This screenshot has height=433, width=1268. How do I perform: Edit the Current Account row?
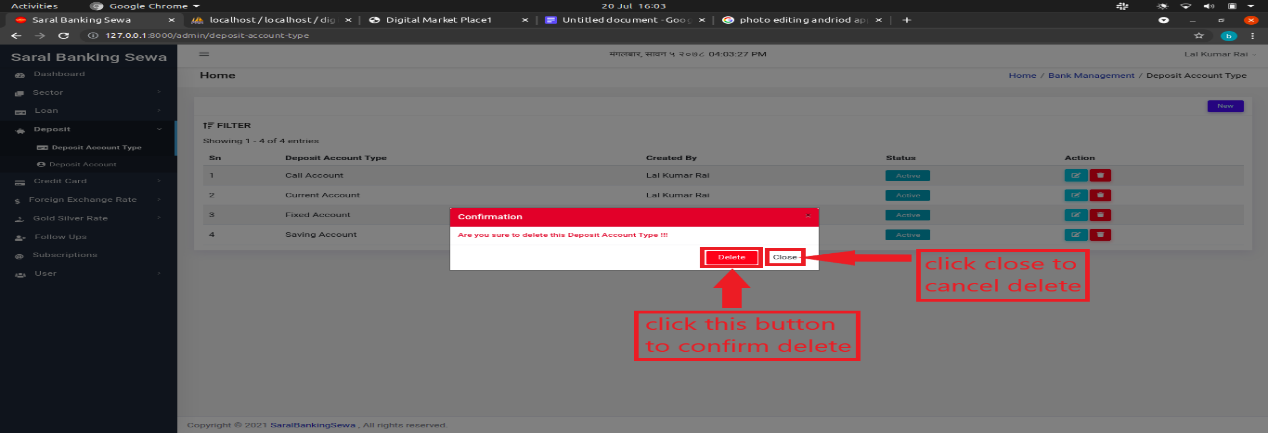click(x=1076, y=195)
